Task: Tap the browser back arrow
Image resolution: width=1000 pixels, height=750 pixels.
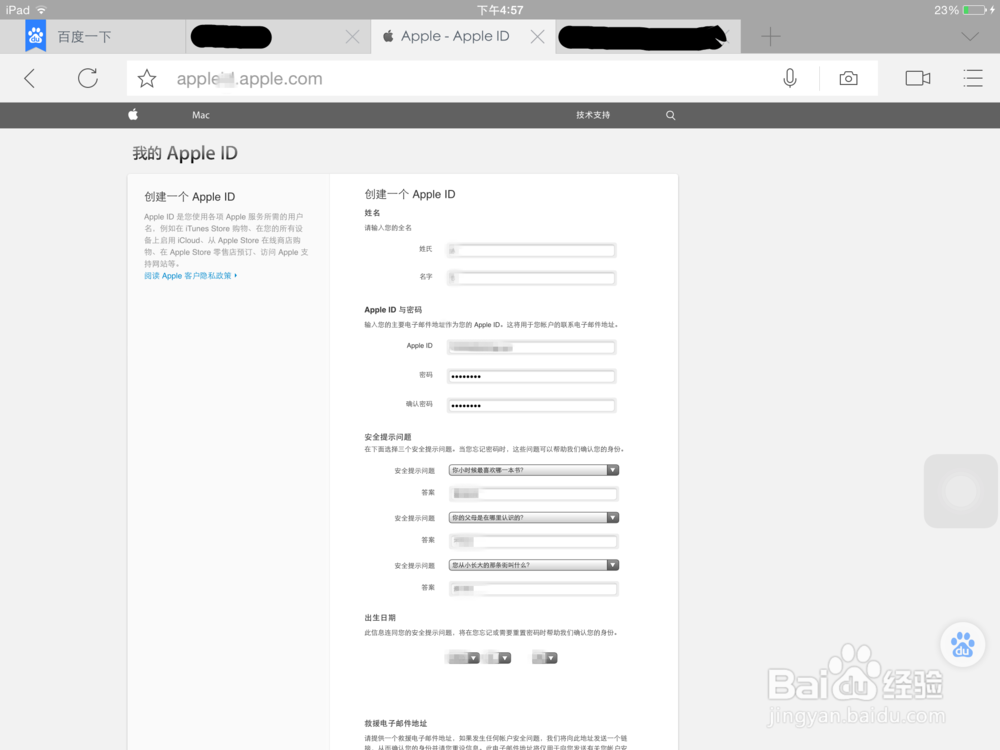Action: click(29, 78)
